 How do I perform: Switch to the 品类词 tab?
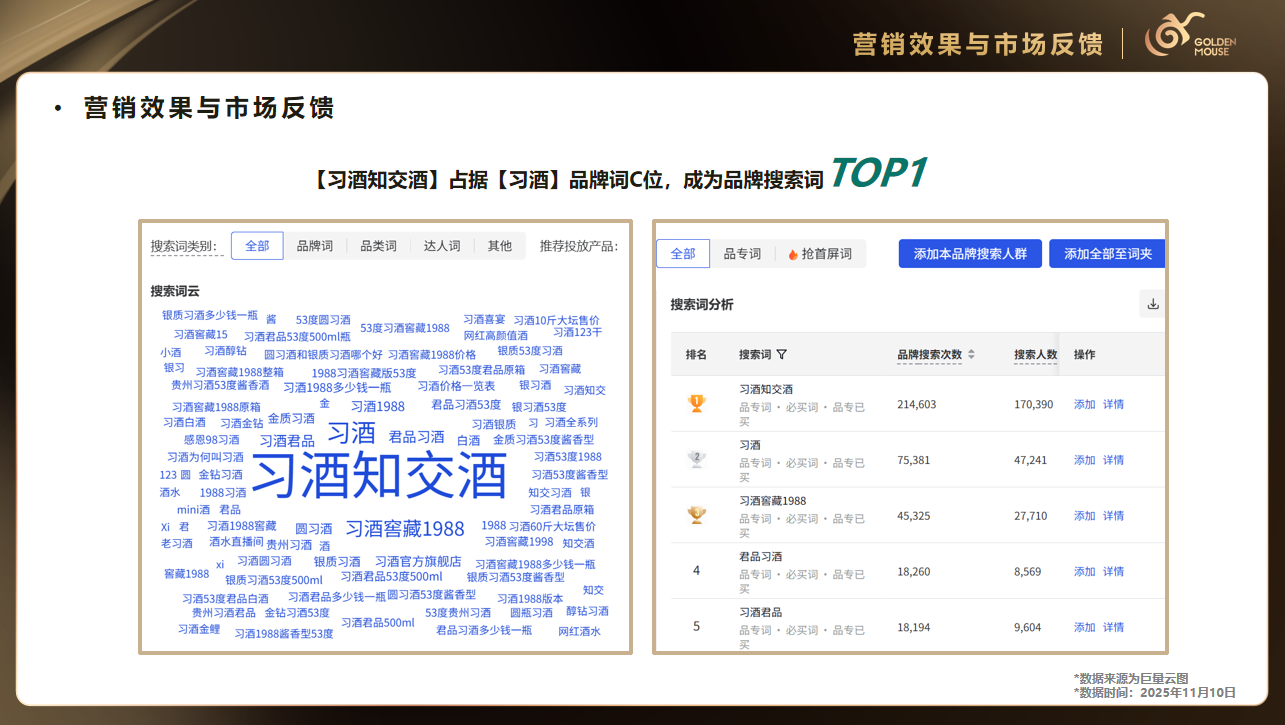(378, 246)
